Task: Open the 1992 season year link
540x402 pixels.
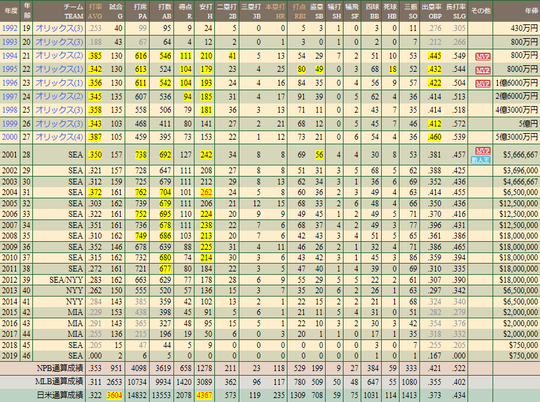Action: tap(10, 28)
